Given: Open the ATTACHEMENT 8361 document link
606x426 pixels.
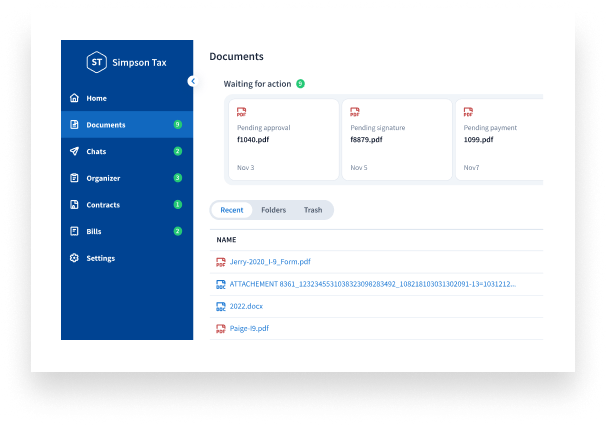Looking at the screenshot, I should point(373,284).
